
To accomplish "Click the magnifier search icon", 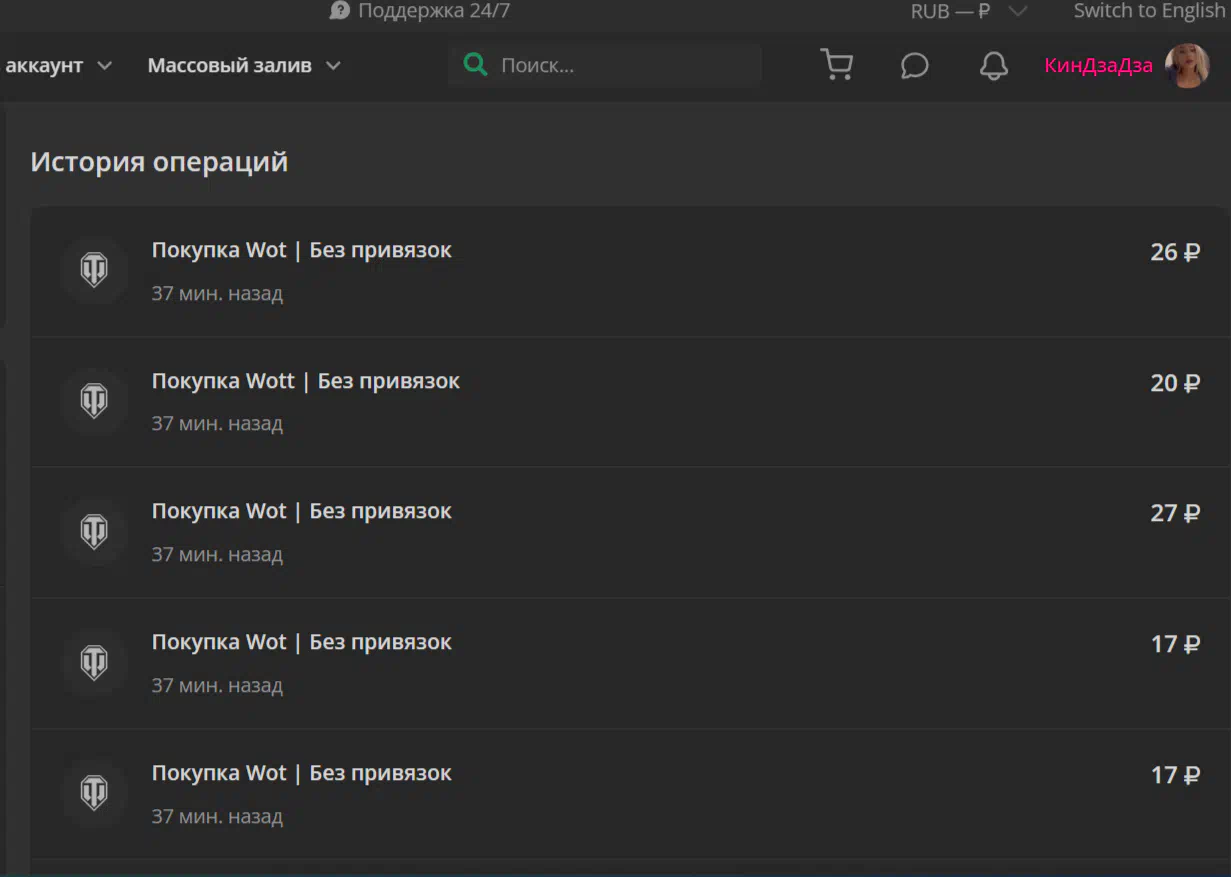I will tap(476, 65).
